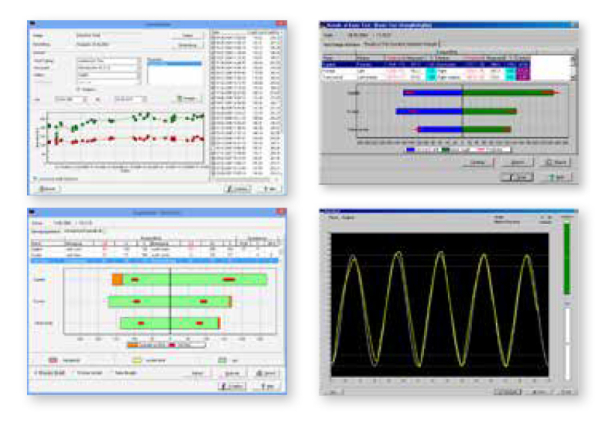Click the green level meter bar in waveform window

pyautogui.click(x=567, y=259)
